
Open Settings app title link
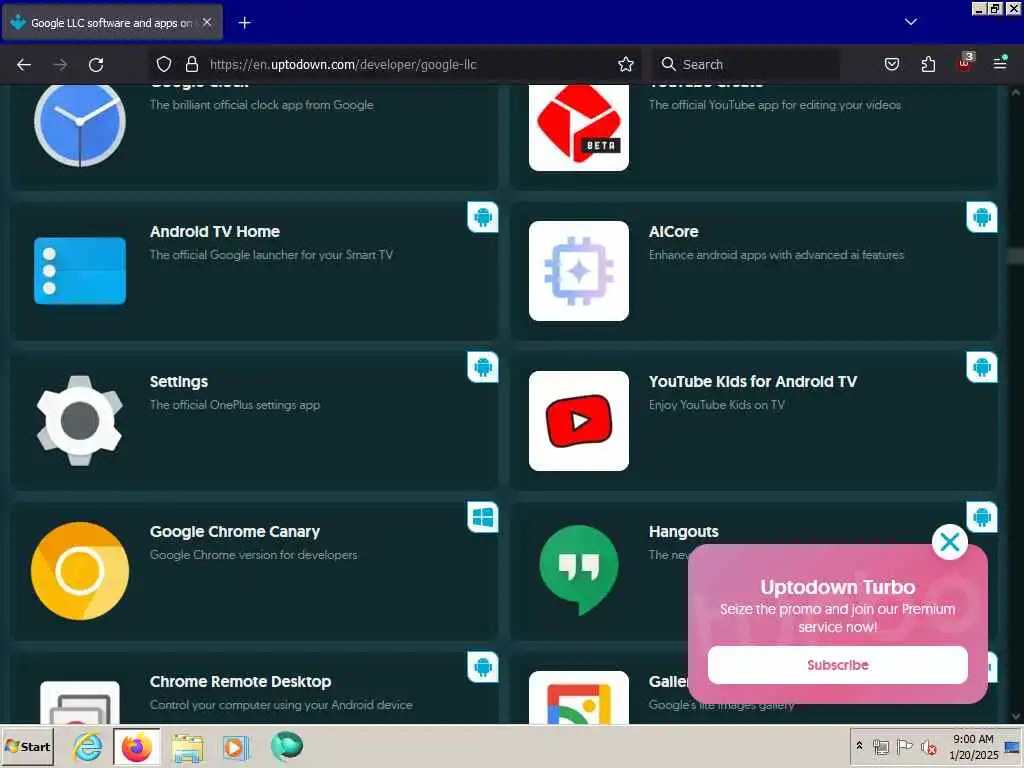pyautogui.click(x=179, y=382)
